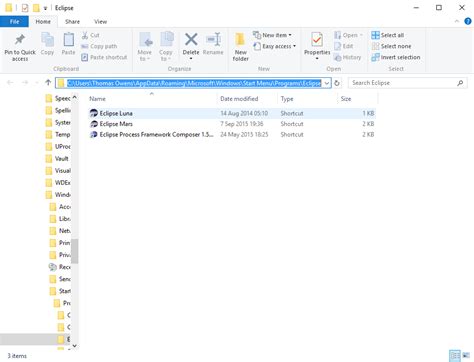This screenshot has height=362, width=474.
Task: Select the Eclipse Mars shortcut
Action: click(x=232, y=124)
